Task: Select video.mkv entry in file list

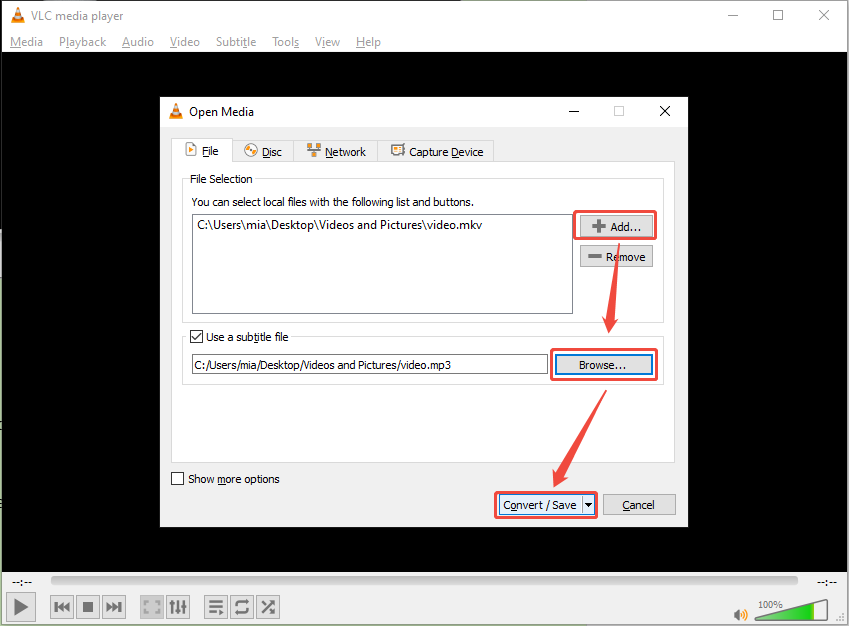Action: [339, 225]
